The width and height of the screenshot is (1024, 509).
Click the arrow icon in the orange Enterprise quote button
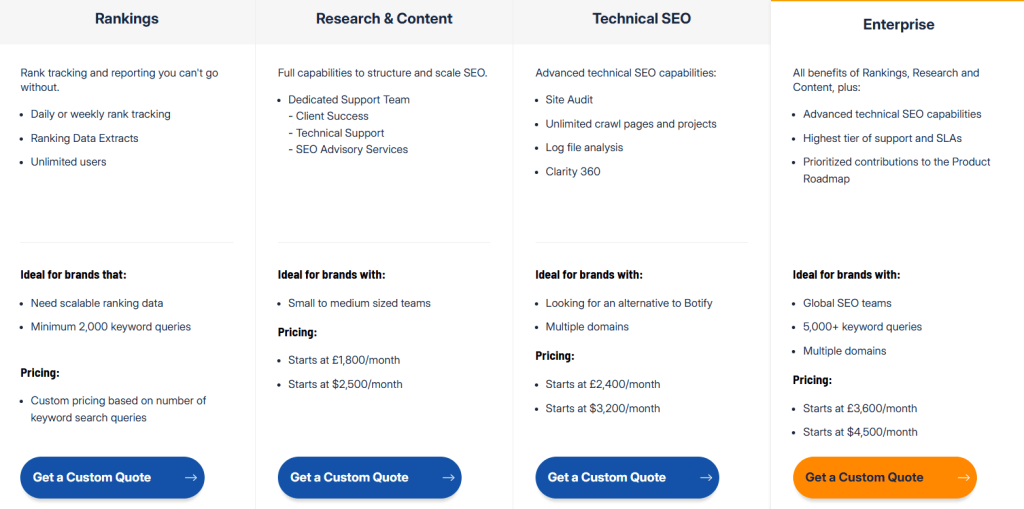[963, 478]
